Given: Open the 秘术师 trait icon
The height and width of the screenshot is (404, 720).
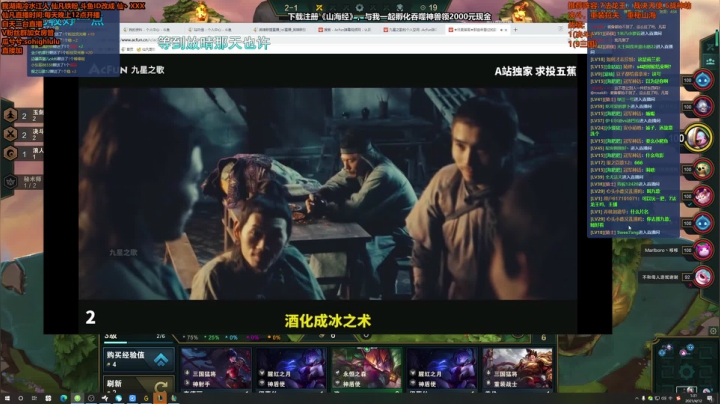Looking at the screenshot, I should 10,182.
